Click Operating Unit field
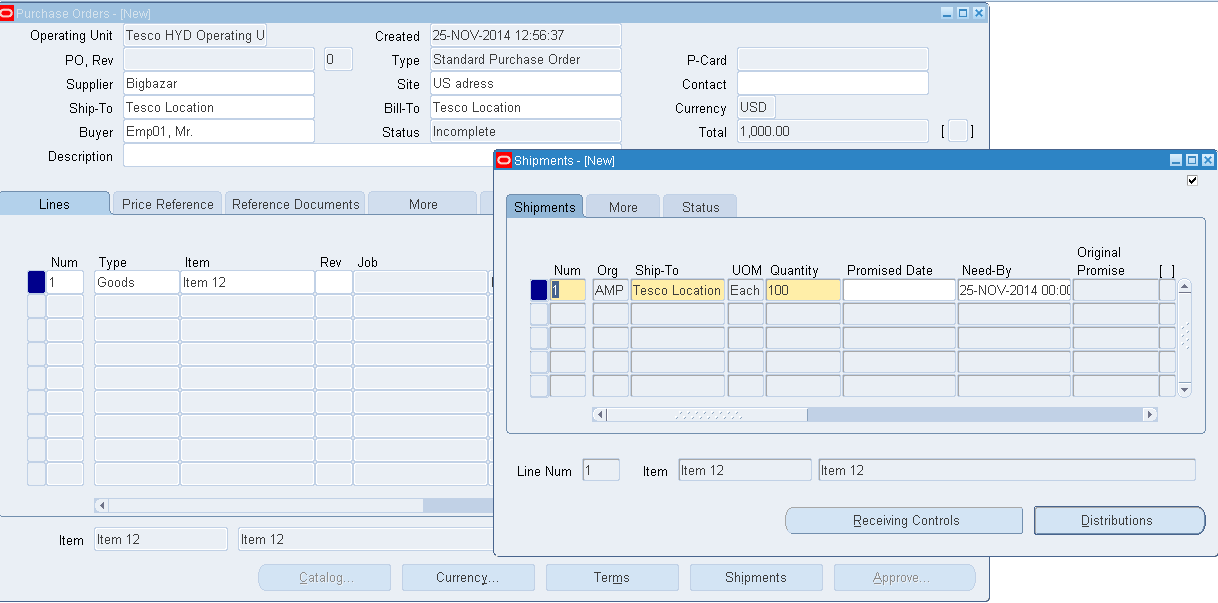Screen dimensions: 1218x603 point(195,35)
